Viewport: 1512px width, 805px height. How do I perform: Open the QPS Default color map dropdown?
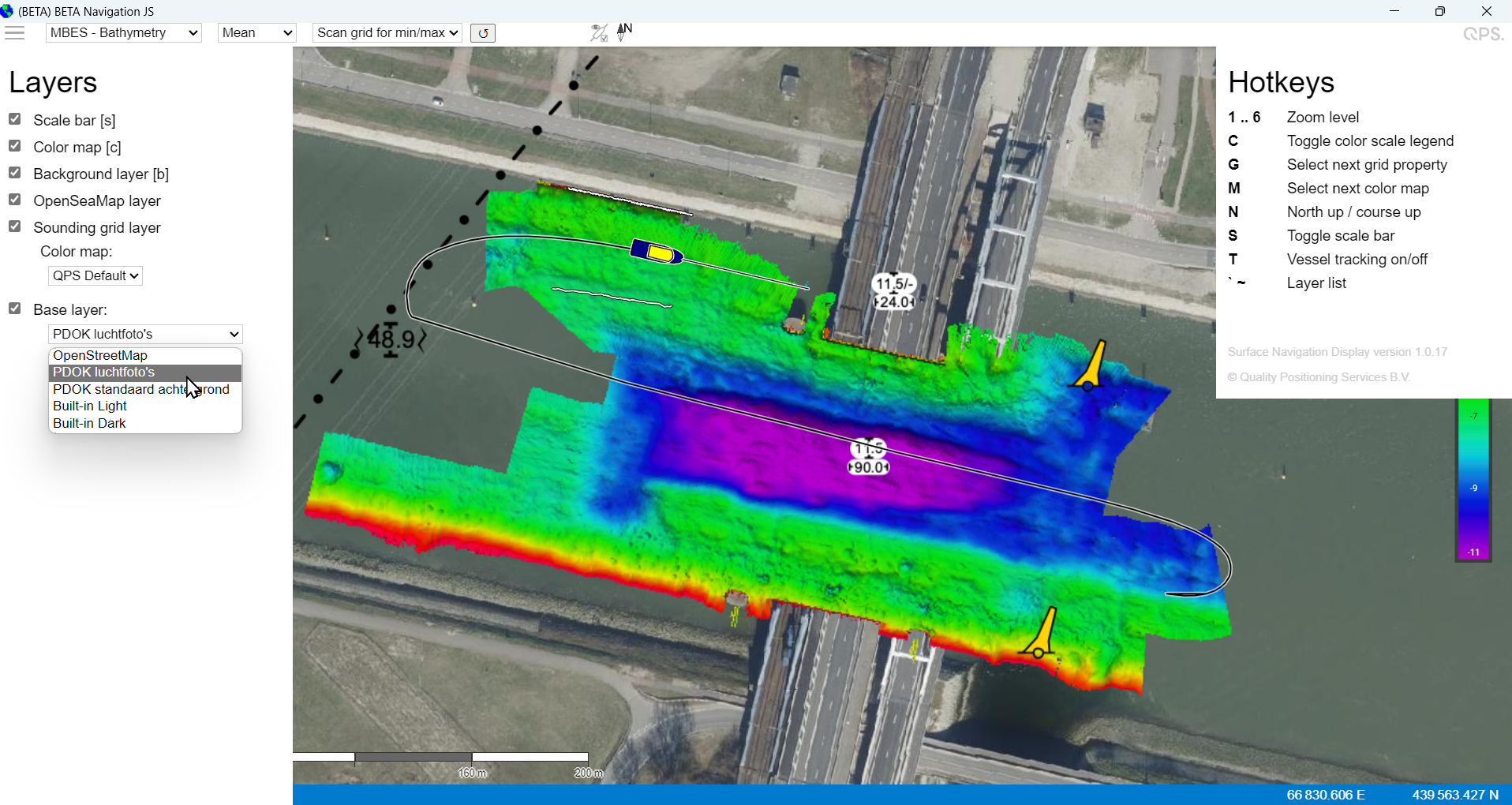point(95,275)
